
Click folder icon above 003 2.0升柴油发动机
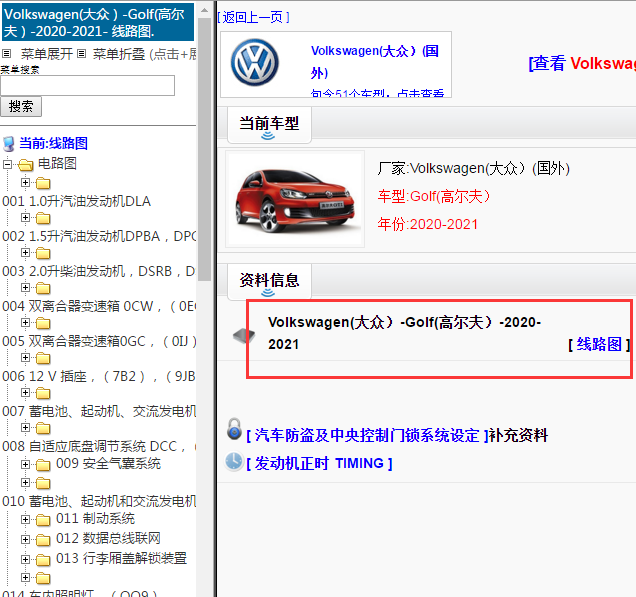tap(43, 253)
